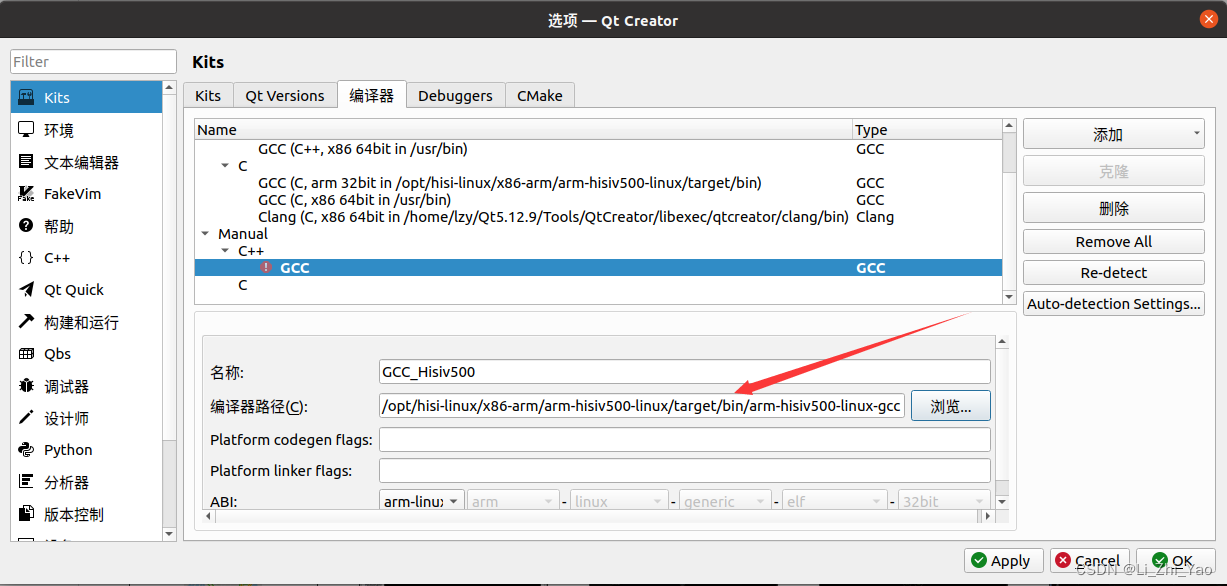Image resolution: width=1227 pixels, height=586 pixels.
Task: Switch to the Debuggers tab
Action: [x=455, y=95]
